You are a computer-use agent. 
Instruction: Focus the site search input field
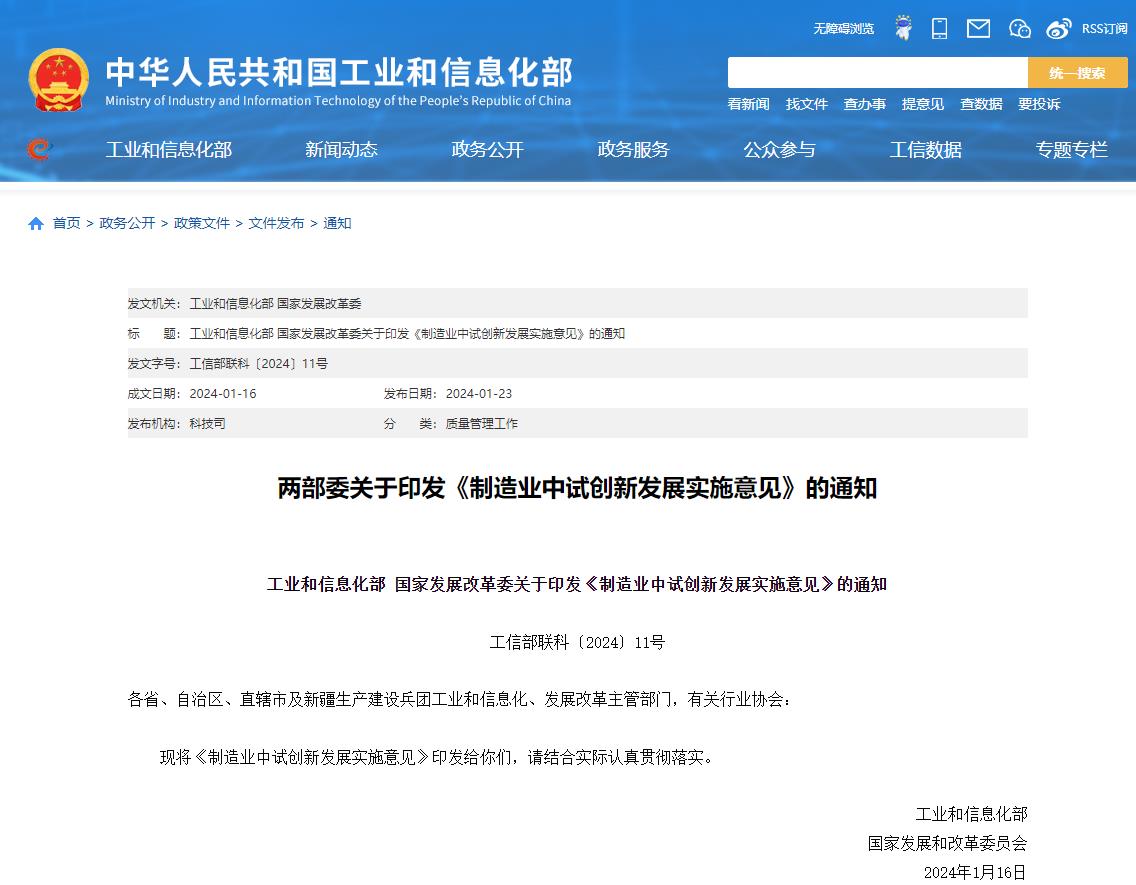pyautogui.click(x=877, y=73)
